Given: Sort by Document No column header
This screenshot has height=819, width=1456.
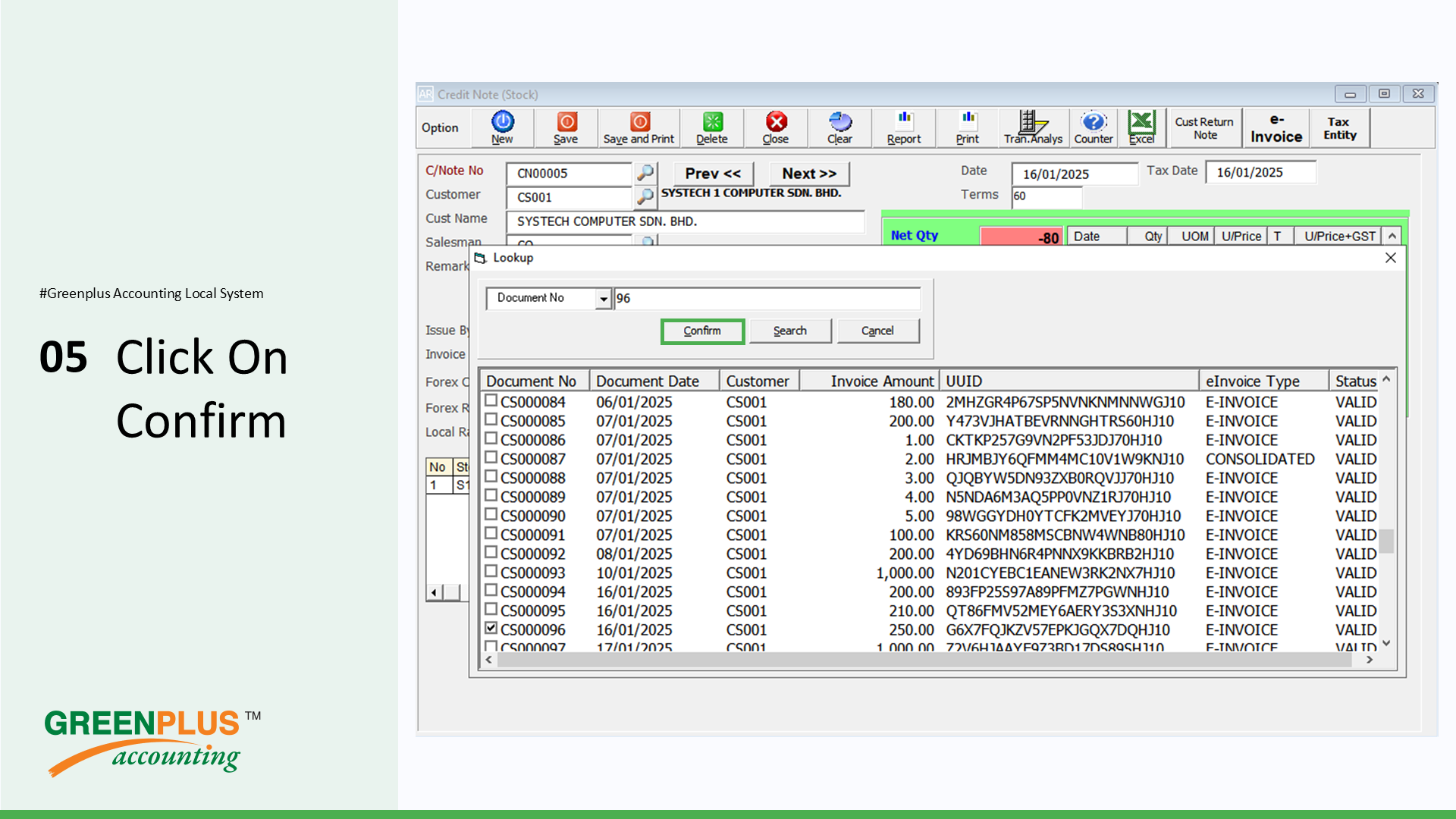Looking at the screenshot, I should pos(535,381).
